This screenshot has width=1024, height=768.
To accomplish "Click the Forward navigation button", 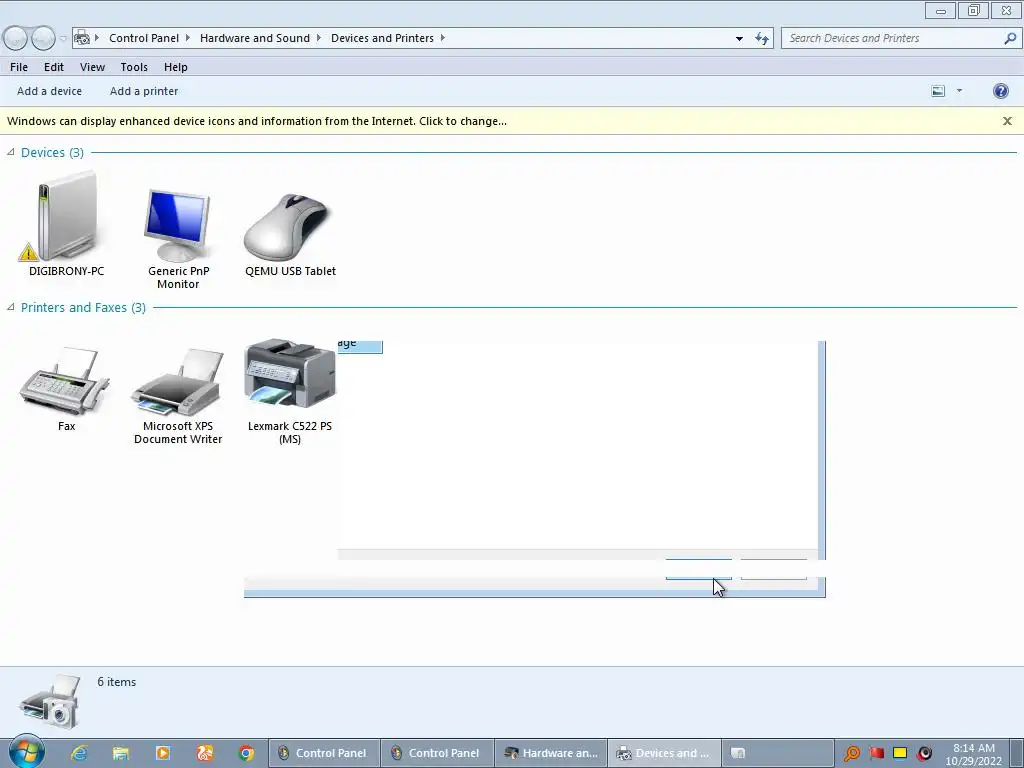I will click(x=43, y=38).
